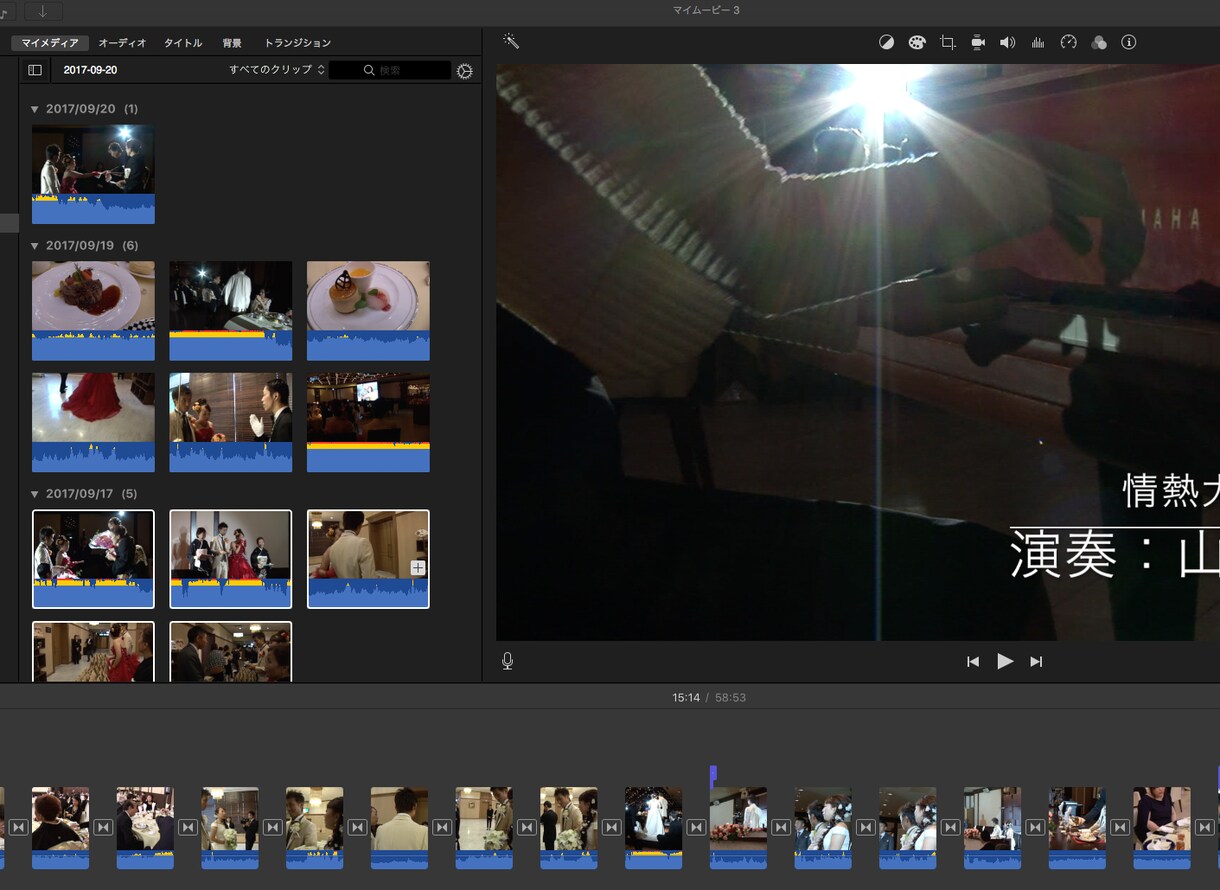Viewport: 1220px width, 890px height.
Task: Open color correction palette icon
Action: pos(917,42)
